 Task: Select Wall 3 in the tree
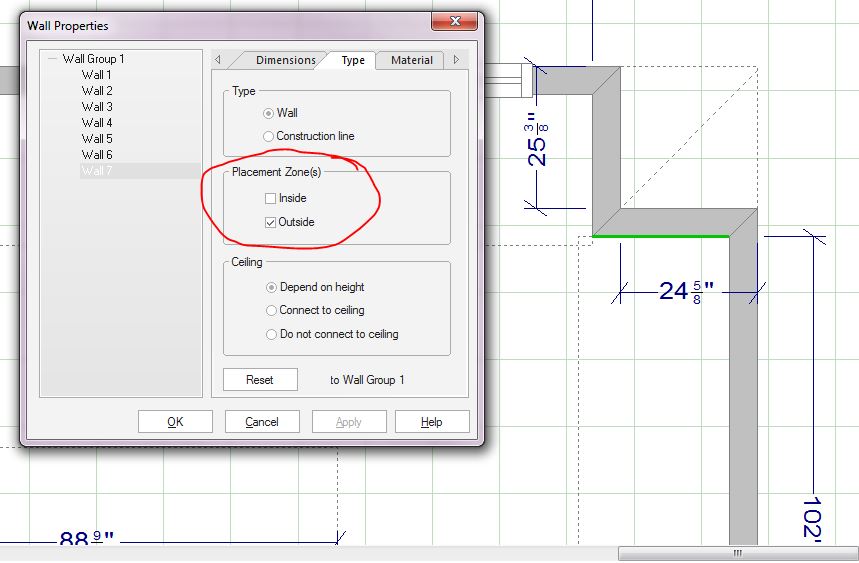point(97,107)
